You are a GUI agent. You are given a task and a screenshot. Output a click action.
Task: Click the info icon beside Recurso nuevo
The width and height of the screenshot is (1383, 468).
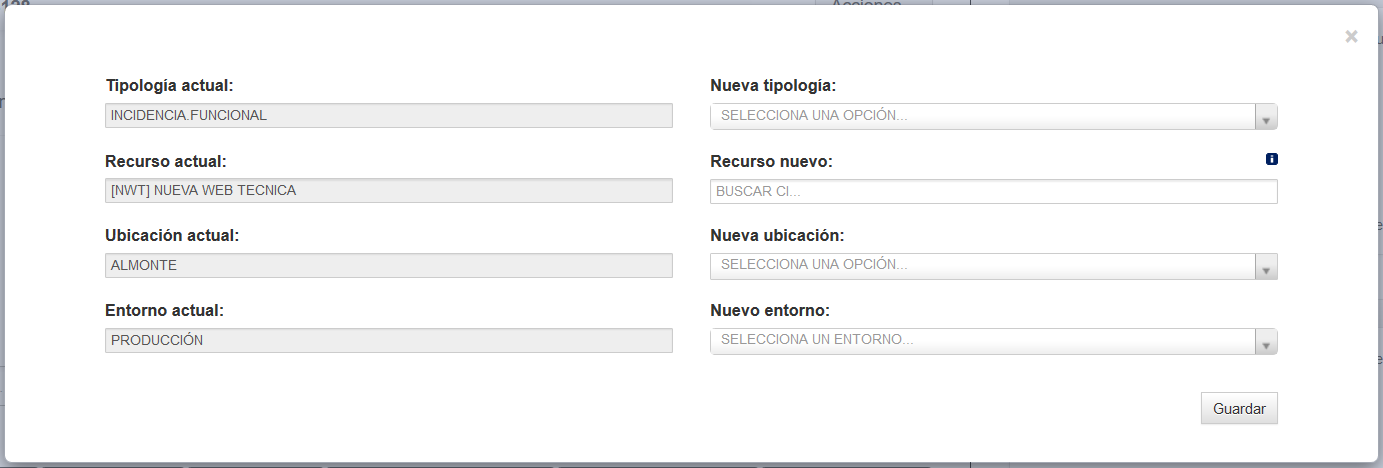(1272, 159)
